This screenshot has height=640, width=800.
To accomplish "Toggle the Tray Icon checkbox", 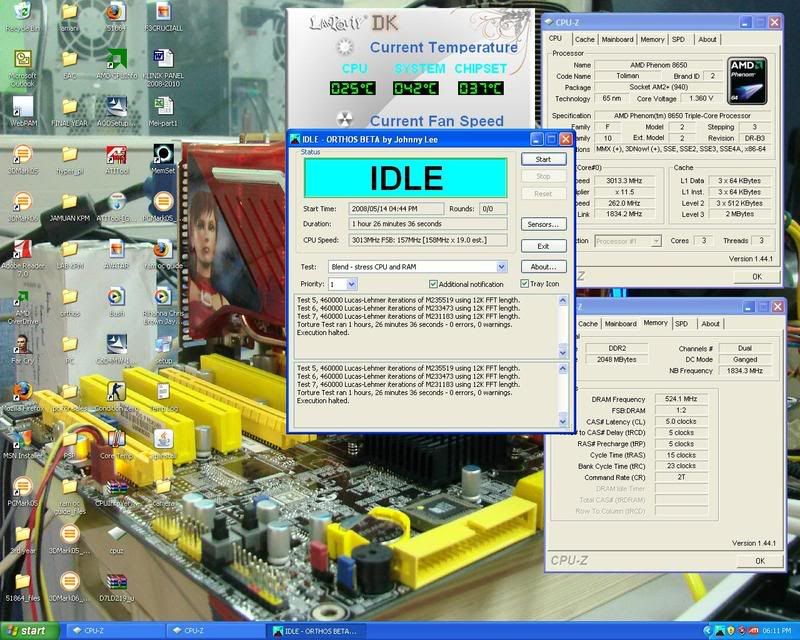I will click(525, 284).
